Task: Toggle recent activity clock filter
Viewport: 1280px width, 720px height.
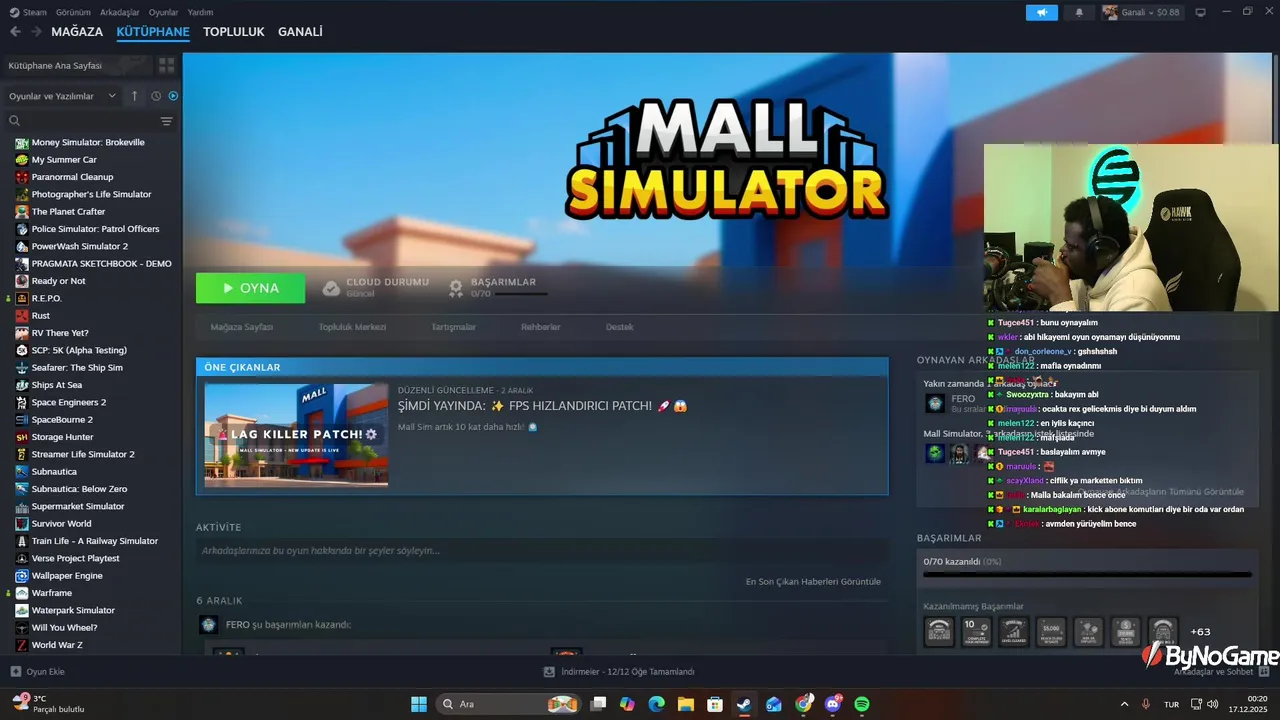Action: [x=156, y=96]
